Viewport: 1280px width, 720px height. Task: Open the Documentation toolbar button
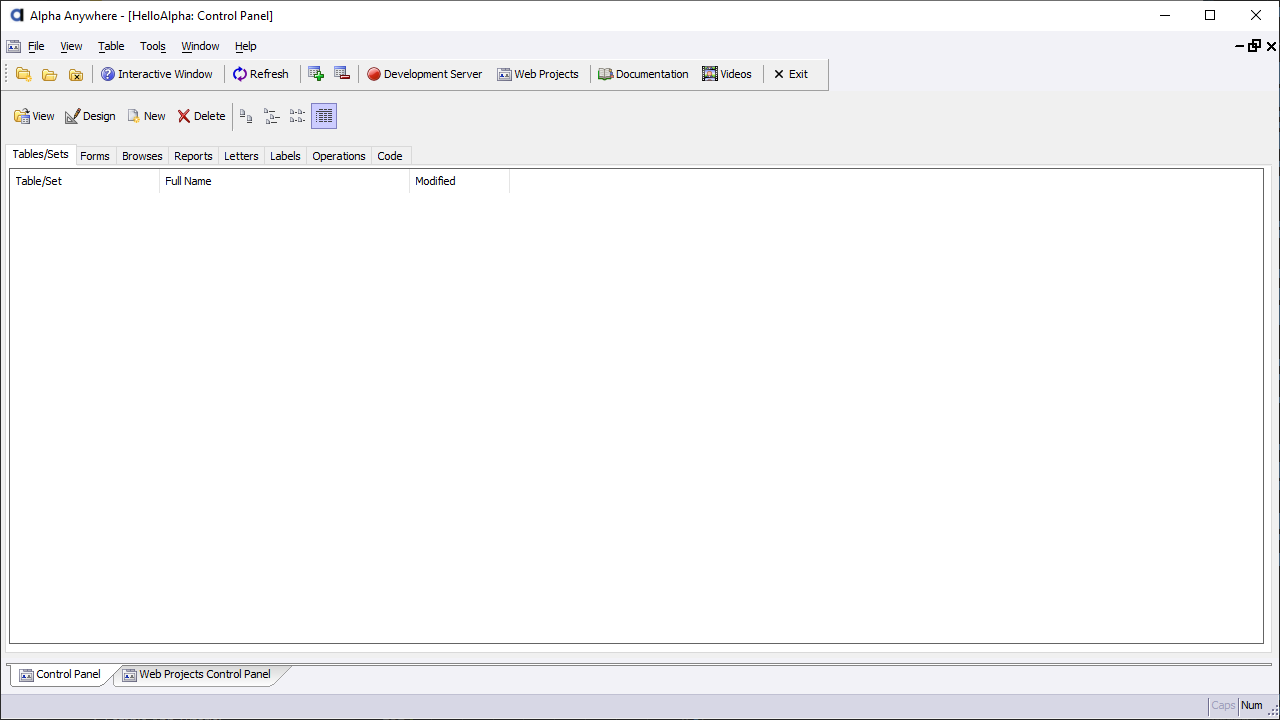pyautogui.click(x=644, y=74)
